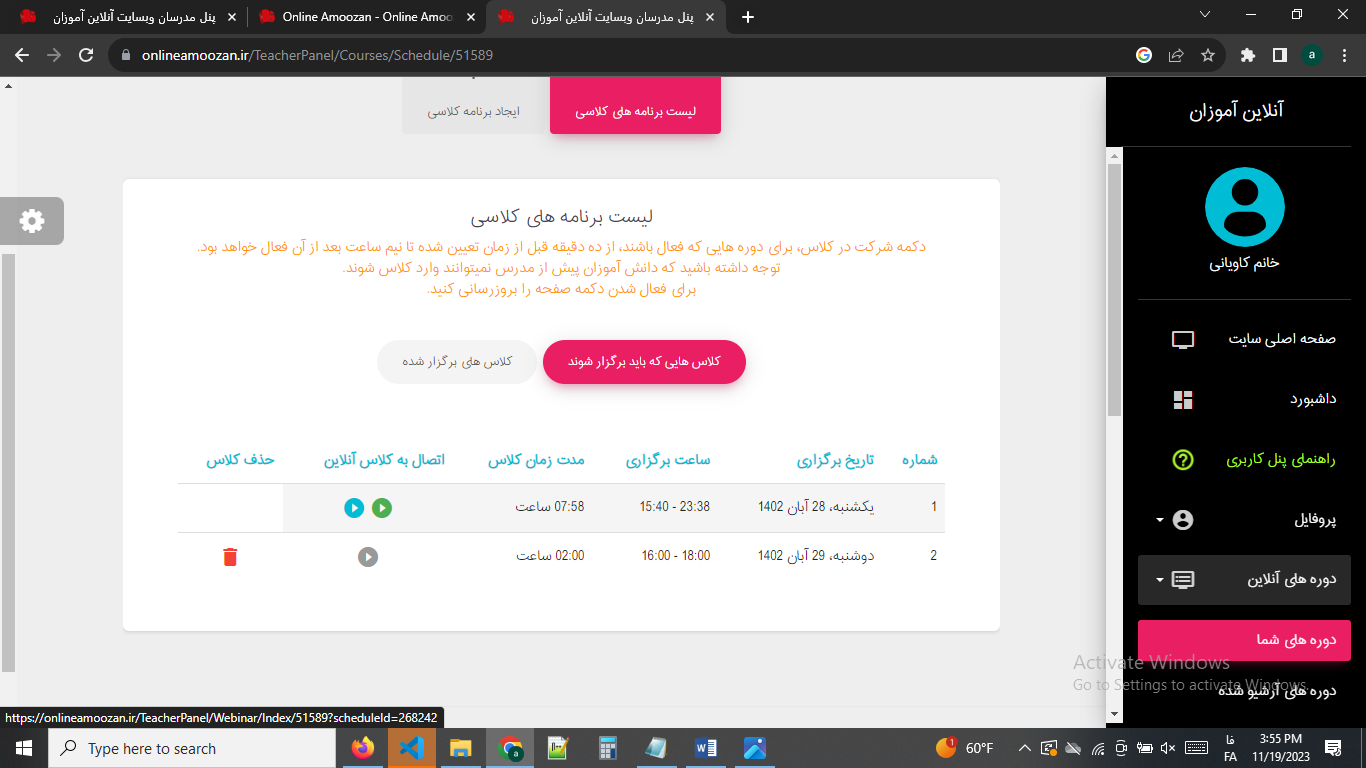Click the مدت زمان کلاس column header
This screenshot has height=768, width=1366.
[x=536, y=460]
